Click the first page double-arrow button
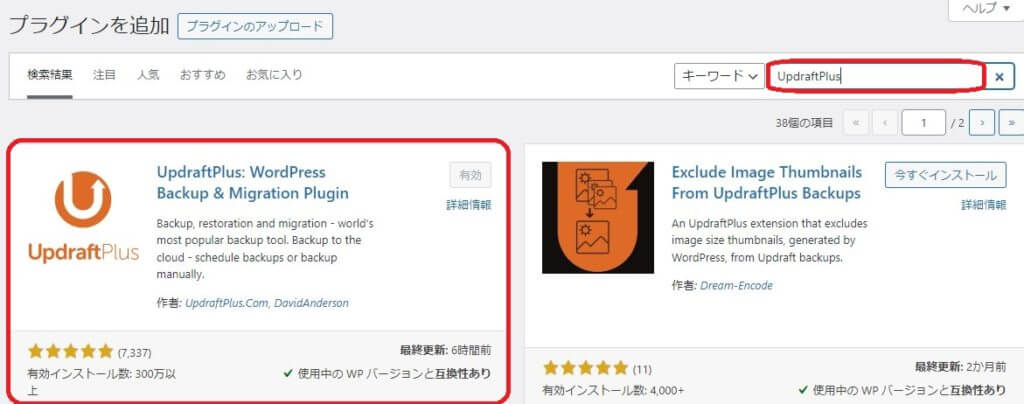Screen dimensions: 1024x404 click(x=856, y=122)
